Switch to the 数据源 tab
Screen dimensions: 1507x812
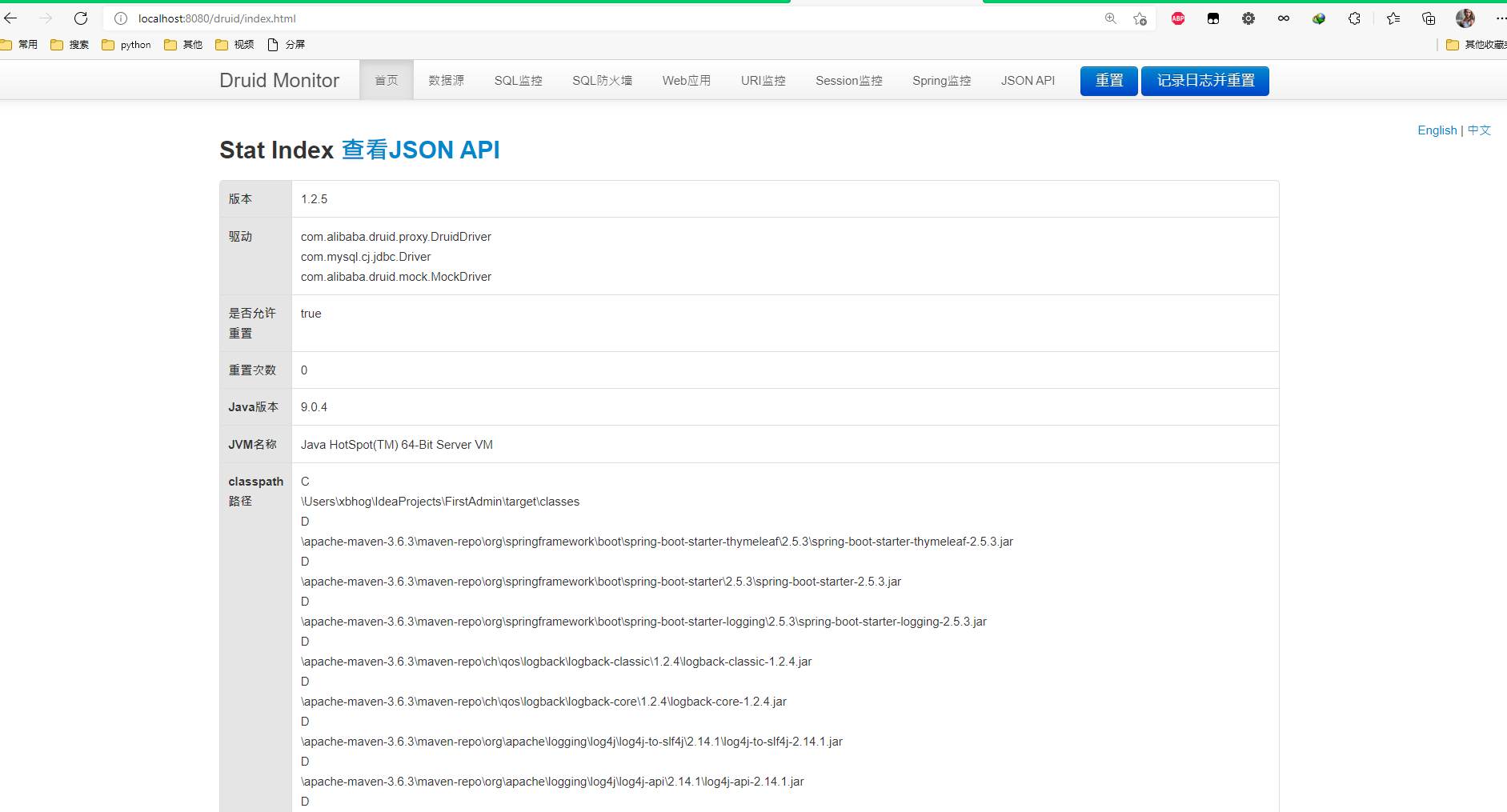point(446,80)
